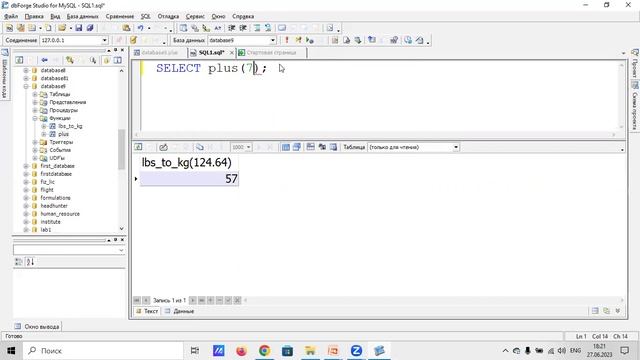The height and width of the screenshot is (360, 640).
Task: Expand the Триггеры folder
Action: point(35,142)
